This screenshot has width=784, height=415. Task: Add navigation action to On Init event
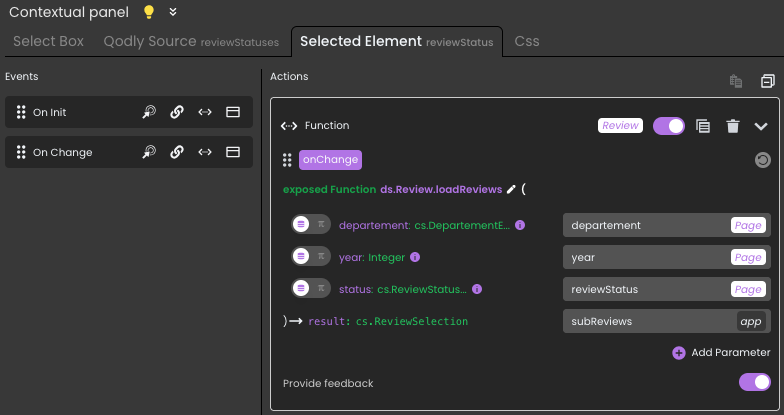[148, 113]
